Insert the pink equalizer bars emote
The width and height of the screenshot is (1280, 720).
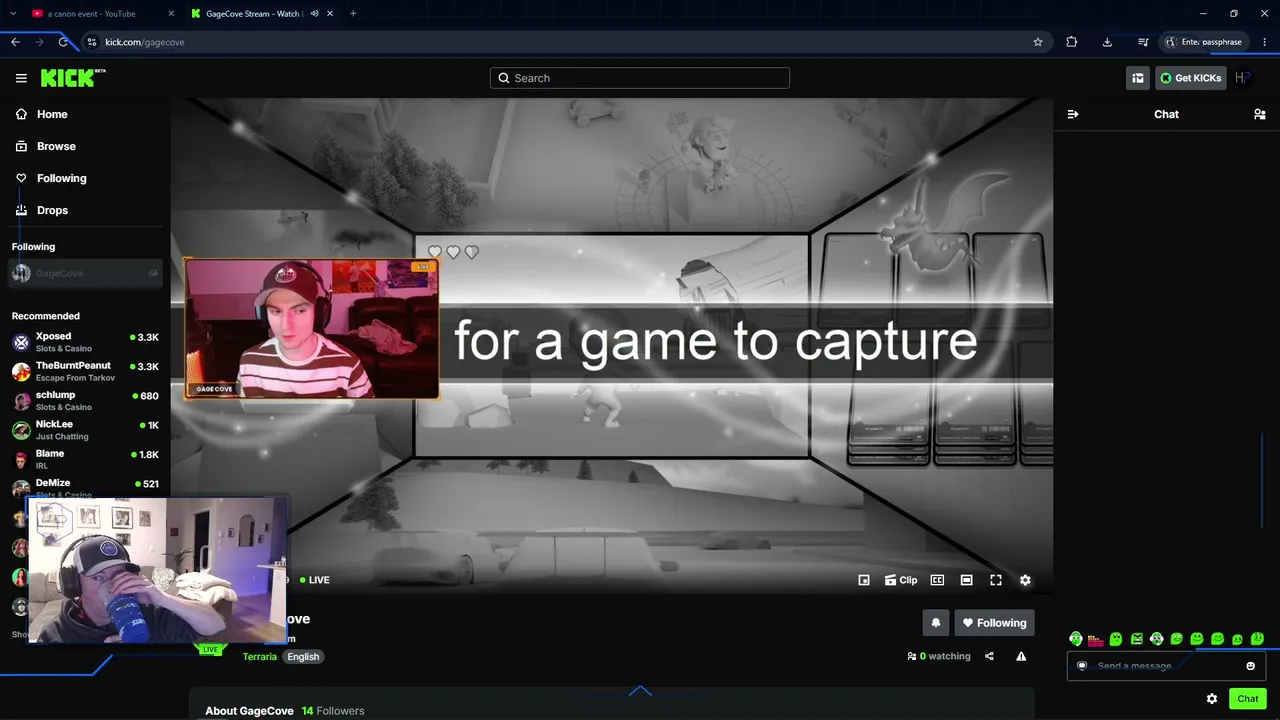pyautogui.click(x=1096, y=639)
